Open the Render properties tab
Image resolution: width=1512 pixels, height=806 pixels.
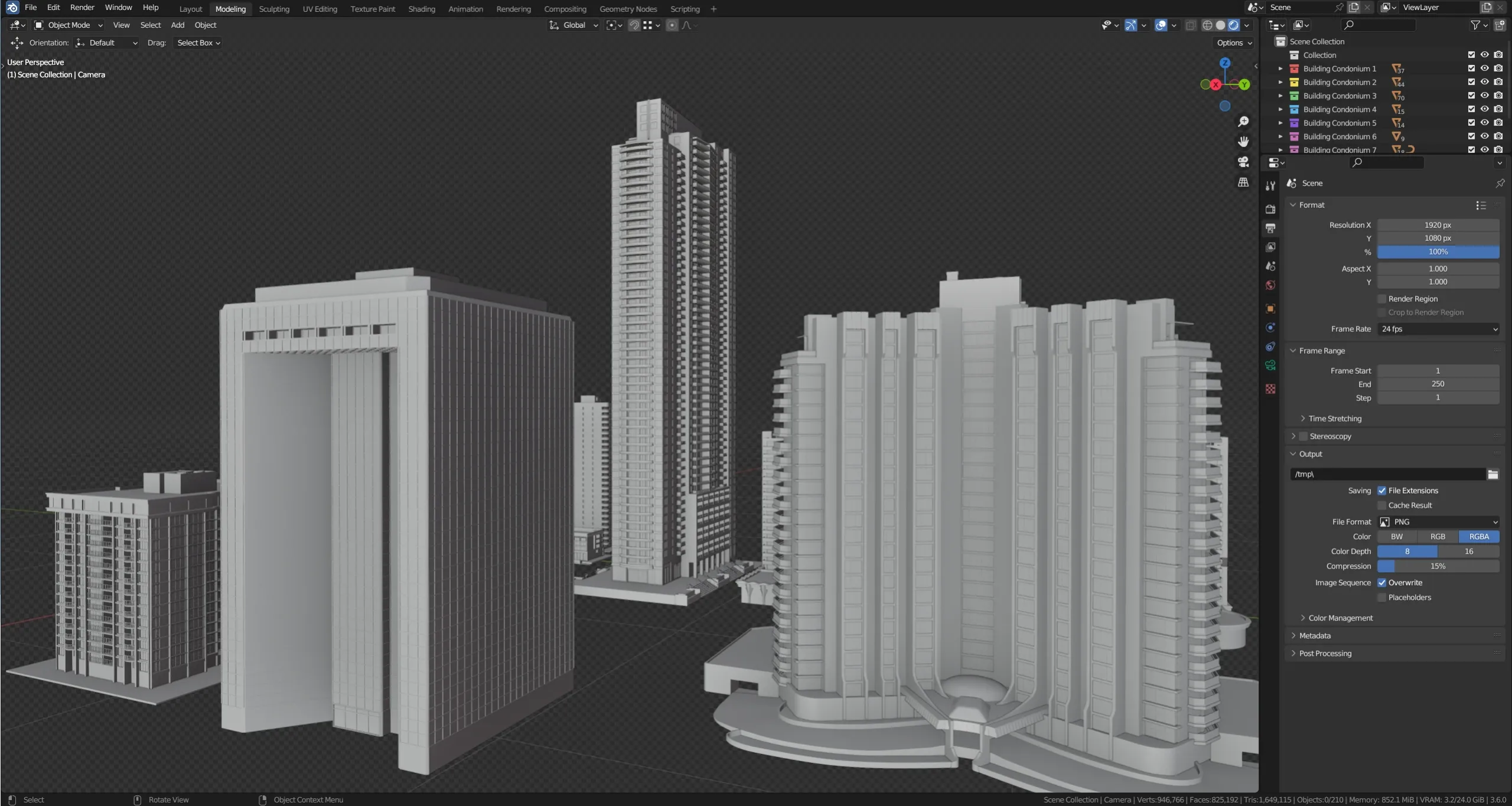point(1270,209)
